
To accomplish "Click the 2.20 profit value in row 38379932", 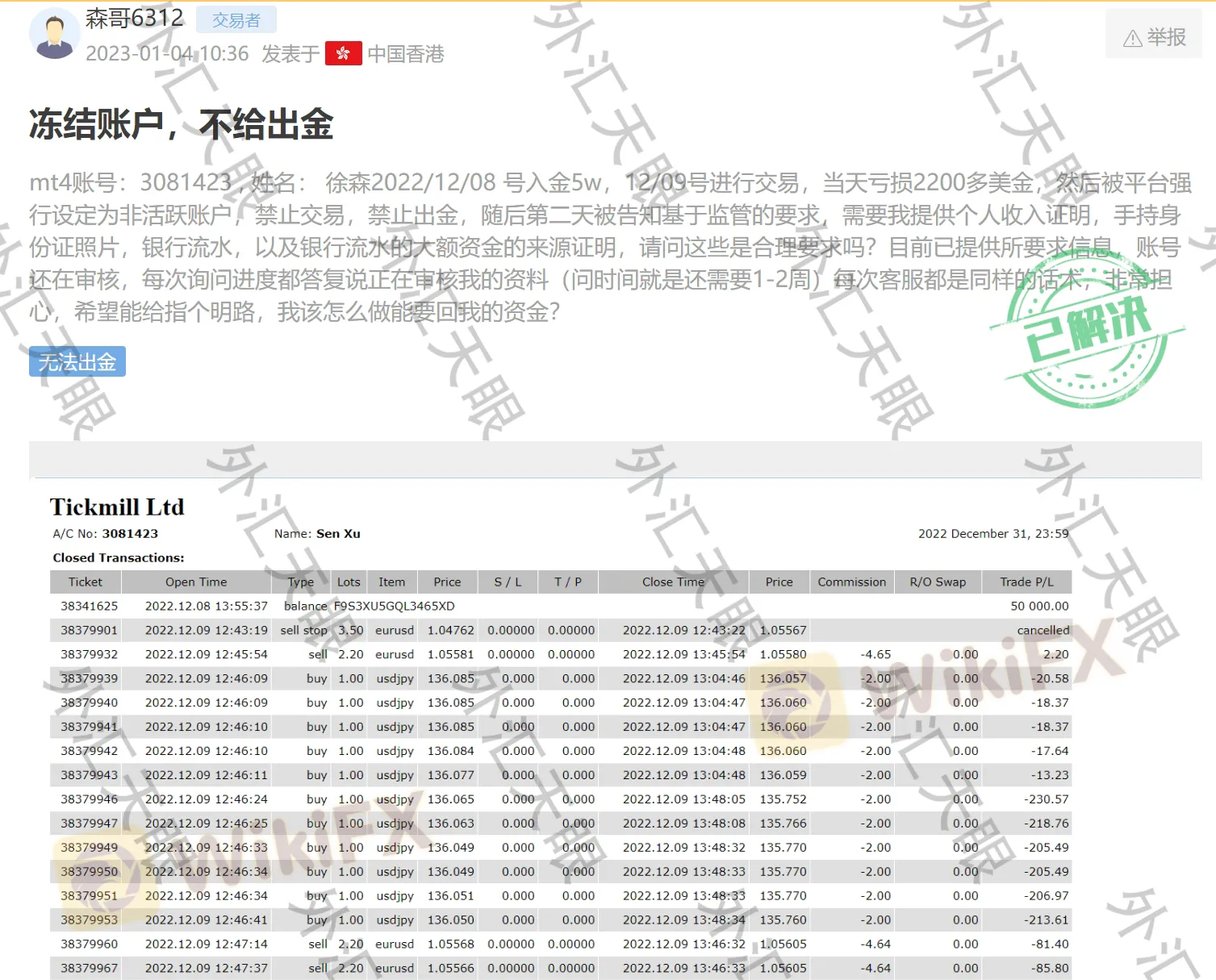I will (1056, 655).
